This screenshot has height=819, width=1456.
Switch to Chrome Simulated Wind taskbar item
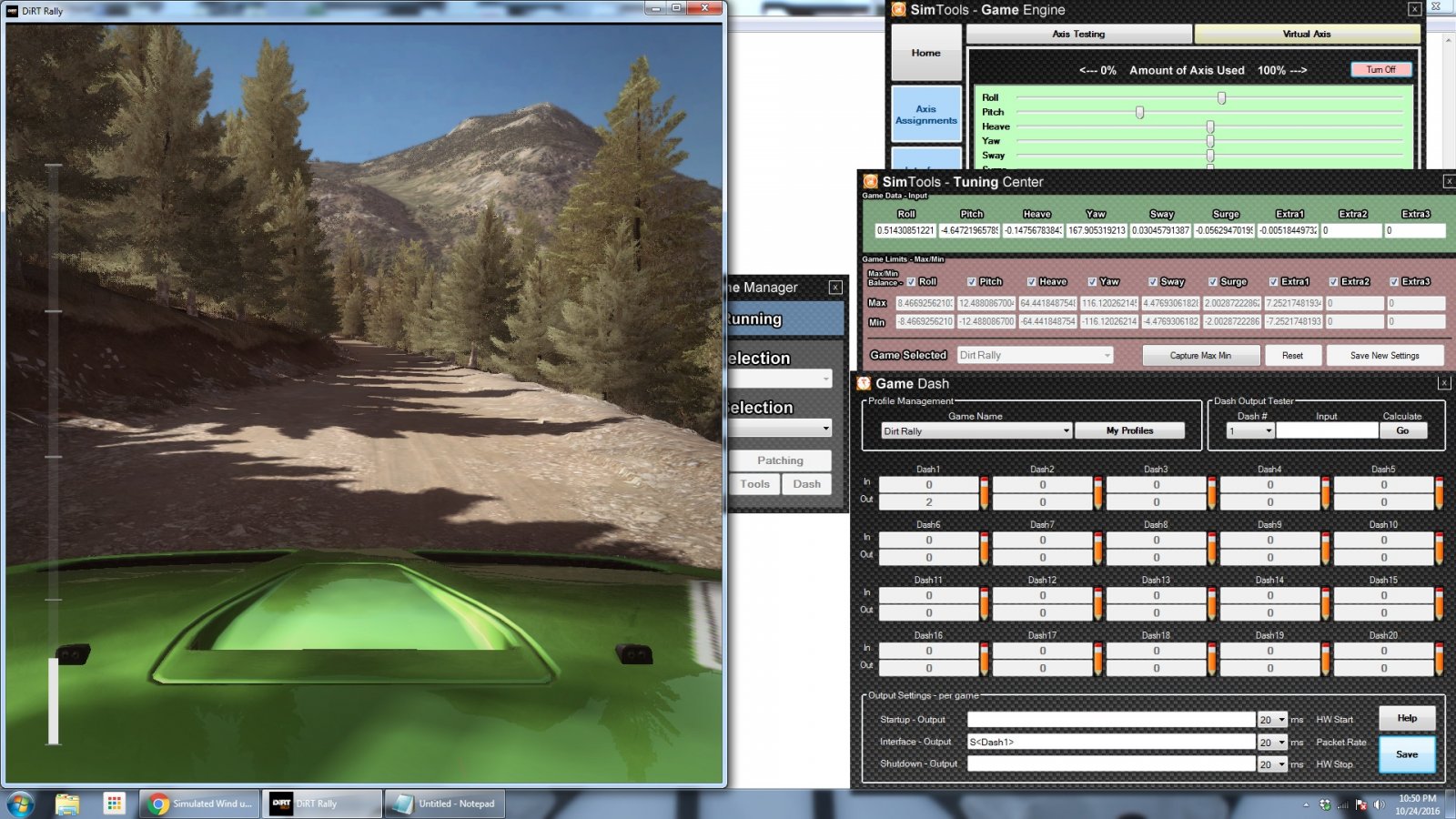coord(200,804)
